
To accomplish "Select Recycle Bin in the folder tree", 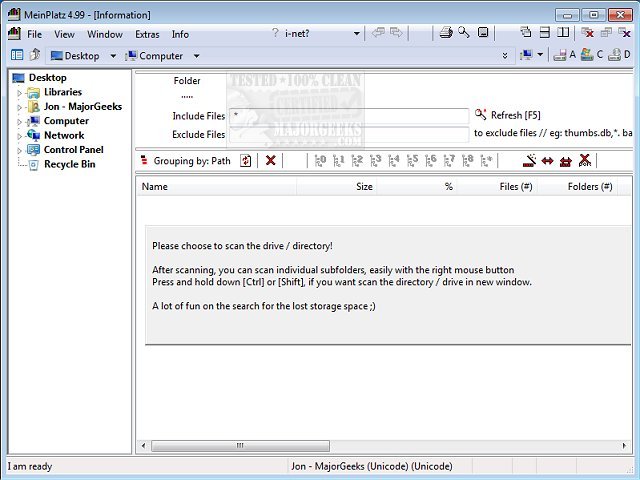I will tap(69, 164).
